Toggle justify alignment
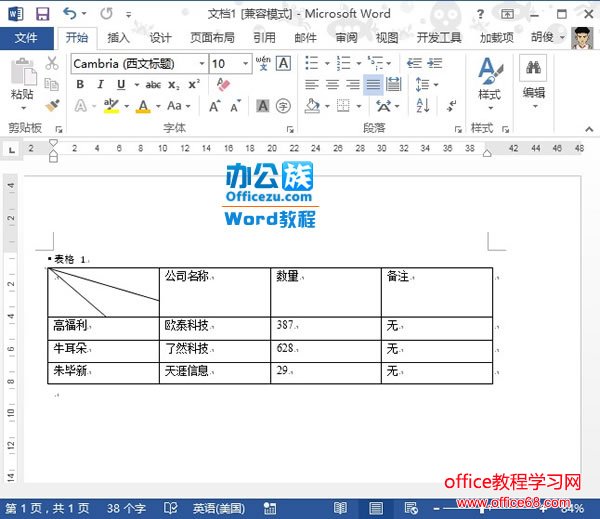The height and width of the screenshot is (519, 600). (373, 84)
